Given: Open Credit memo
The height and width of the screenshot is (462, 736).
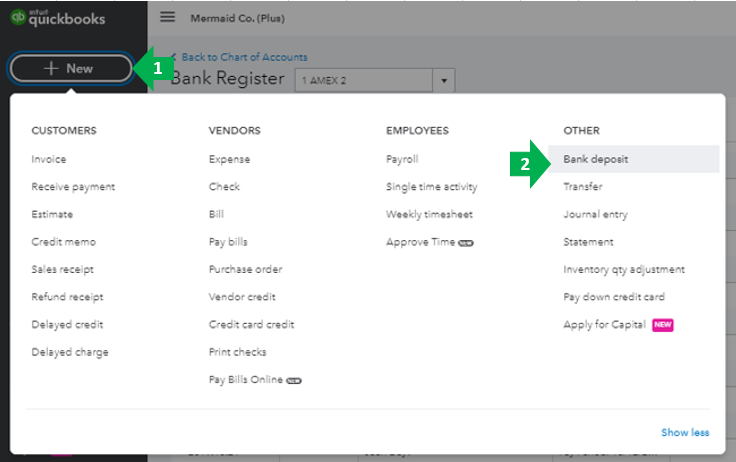Looking at the screenshot, I should pyautogui.click(x=63, y=242).
